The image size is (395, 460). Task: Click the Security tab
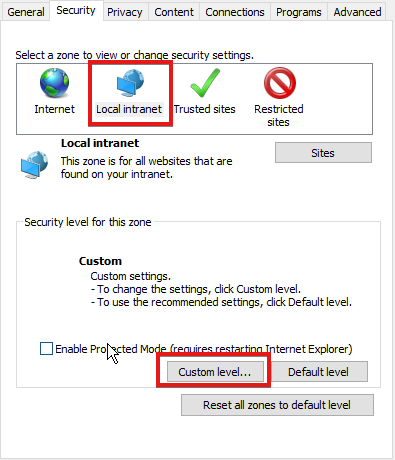[x=76, y=11]
